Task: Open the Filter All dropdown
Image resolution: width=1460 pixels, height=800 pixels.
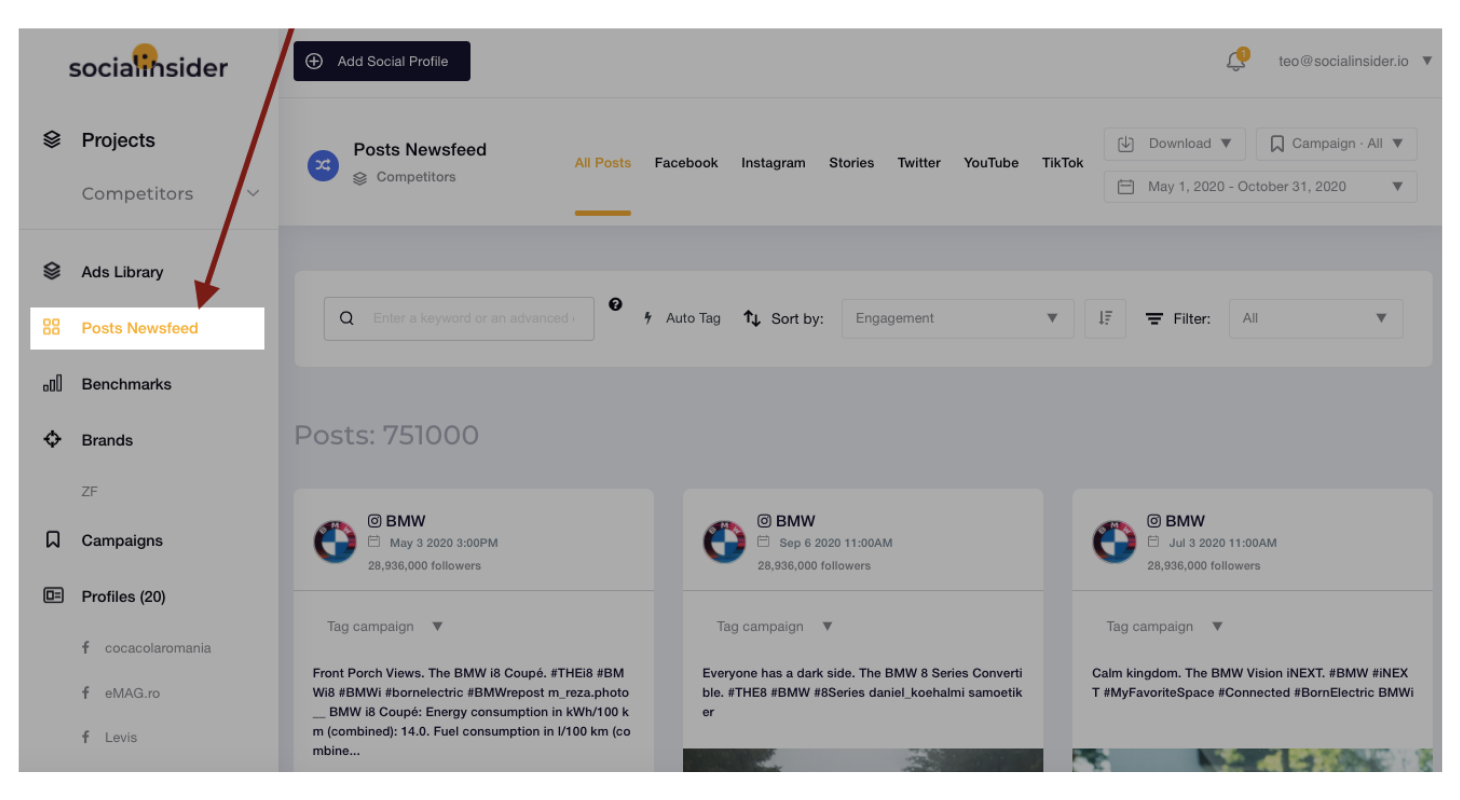Action: 1315,318
